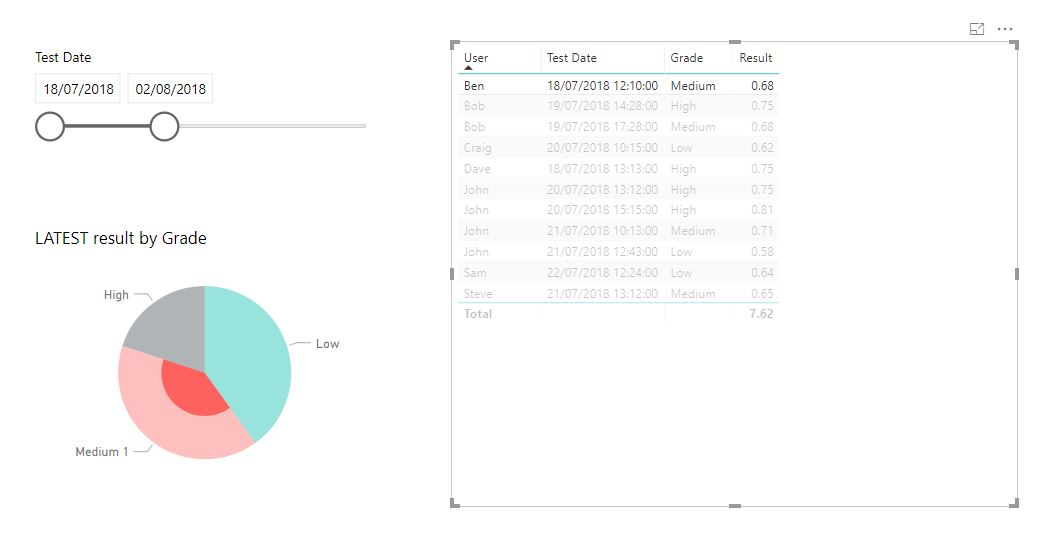
Task: Sort table by Grade column header
Action: 686,58
